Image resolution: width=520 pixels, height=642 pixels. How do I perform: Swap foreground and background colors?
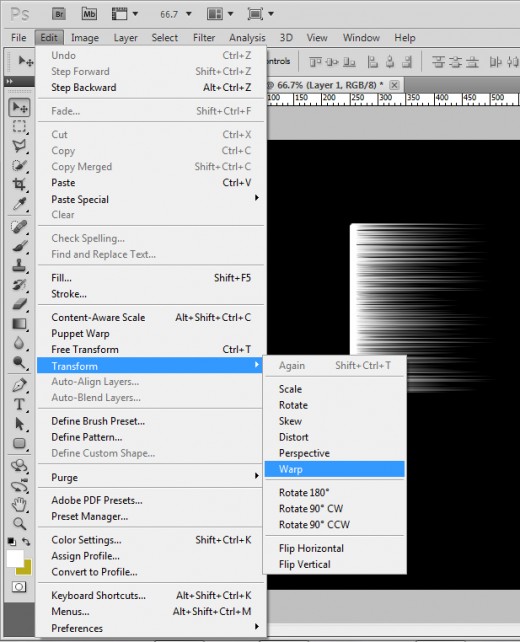click(x=26, y=541)
